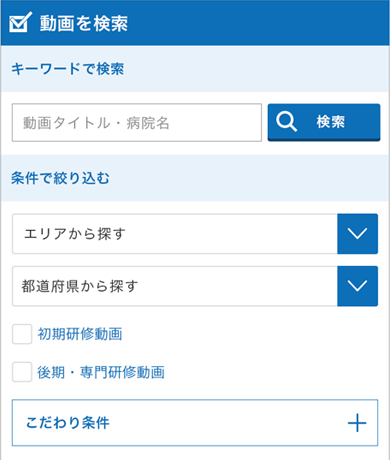Open the エリアから探す dropdown field

coord(195,234)
